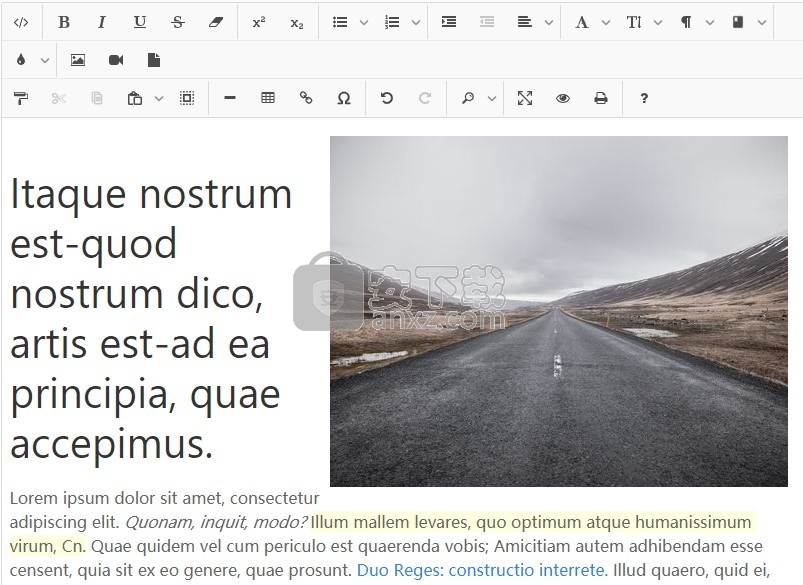Open the text color droplet tool
Screen dimensions: 803x585
[21, 60]
